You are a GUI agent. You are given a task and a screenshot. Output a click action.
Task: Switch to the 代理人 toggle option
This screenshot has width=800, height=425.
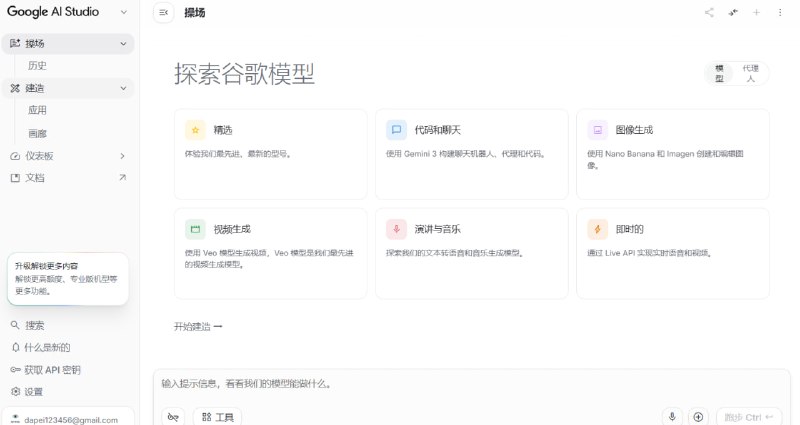(751, 73)
